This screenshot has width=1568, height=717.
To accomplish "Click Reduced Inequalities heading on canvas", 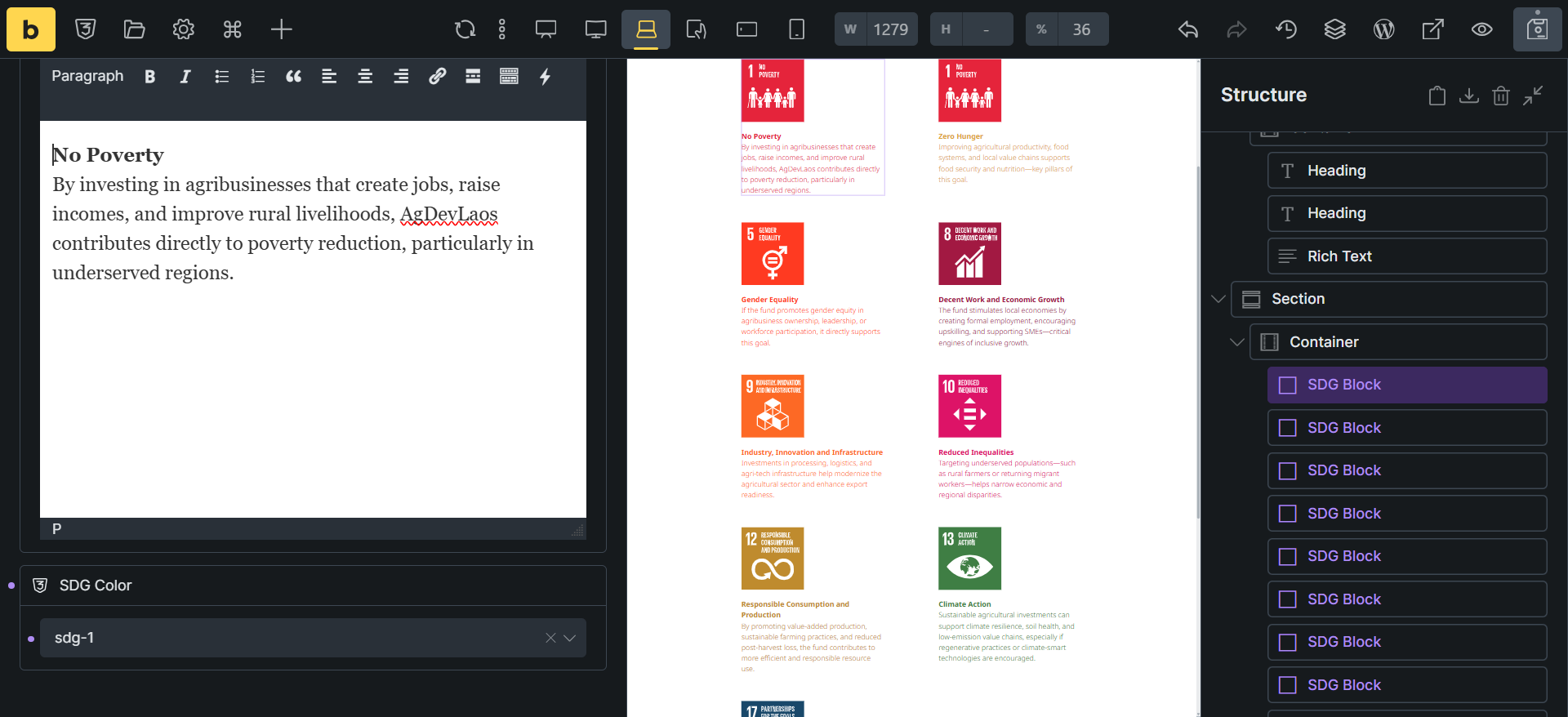I will pos(976,452).
